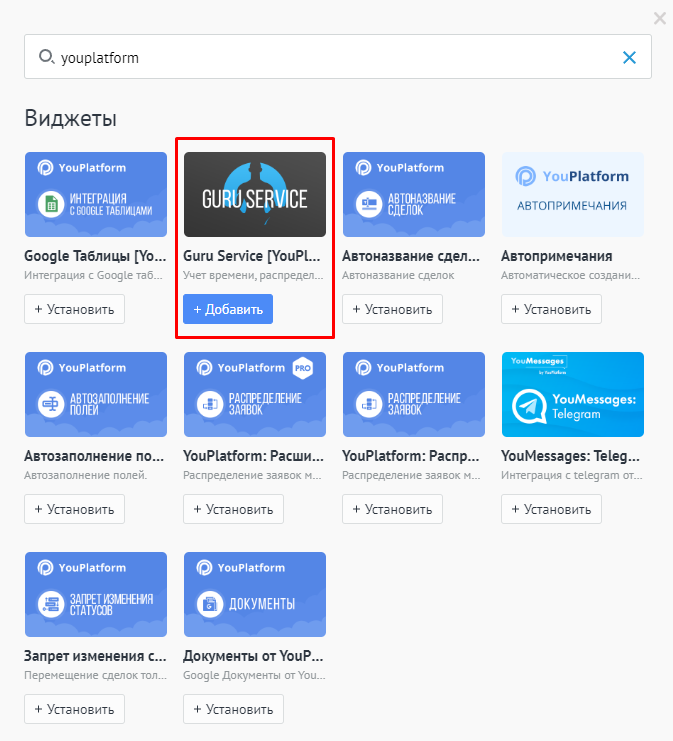
Task: Click the Документы от YouP... title
Action: tap(253, 656)
